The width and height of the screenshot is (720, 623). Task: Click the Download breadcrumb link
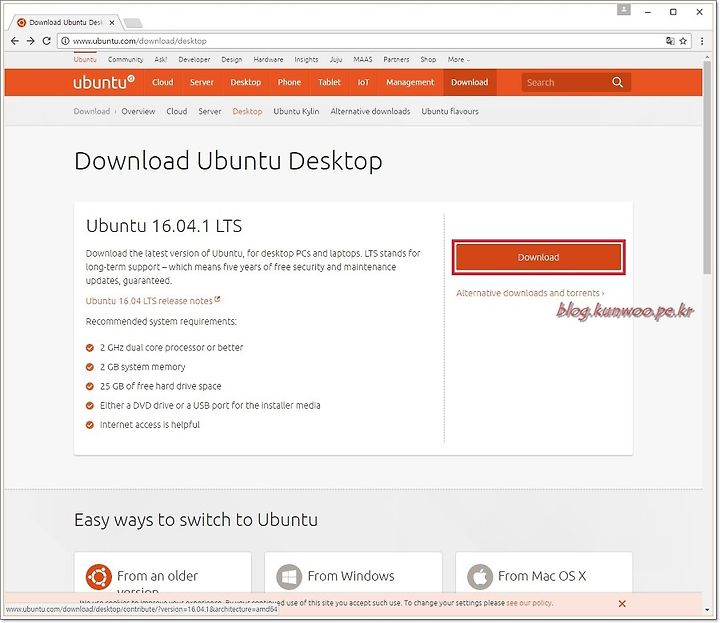coord(92,111)
